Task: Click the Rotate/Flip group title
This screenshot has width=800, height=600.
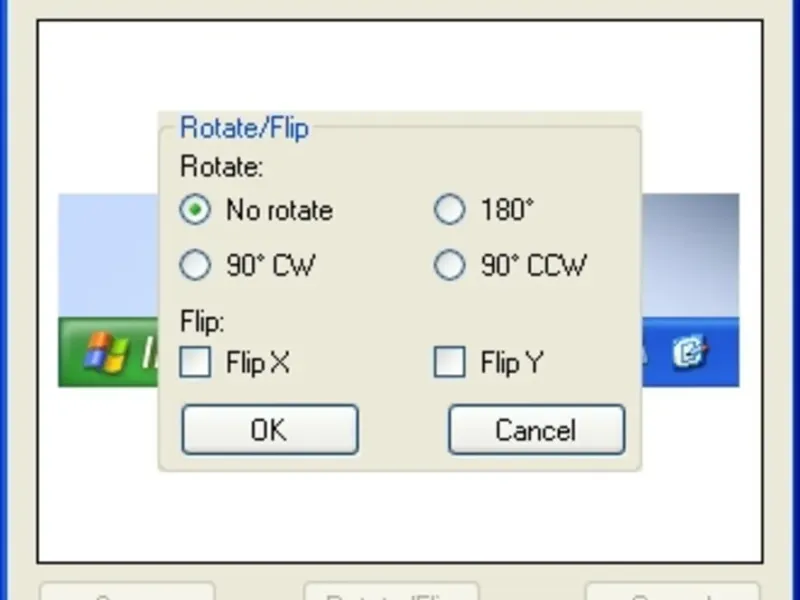Action: click(x=244, y=128)
